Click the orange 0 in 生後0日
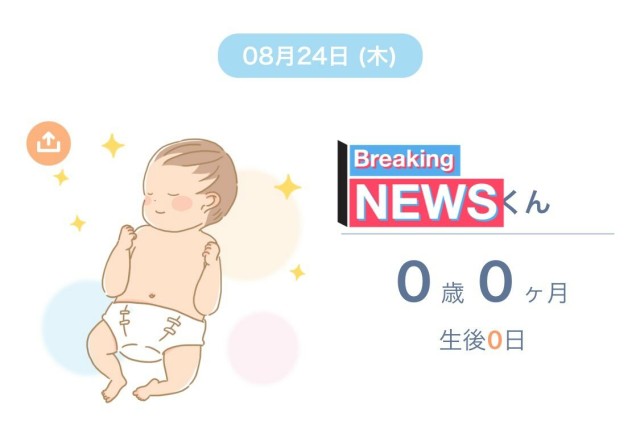Image resolution: width=640 pixels, height=446 pixels. [494, 341]
